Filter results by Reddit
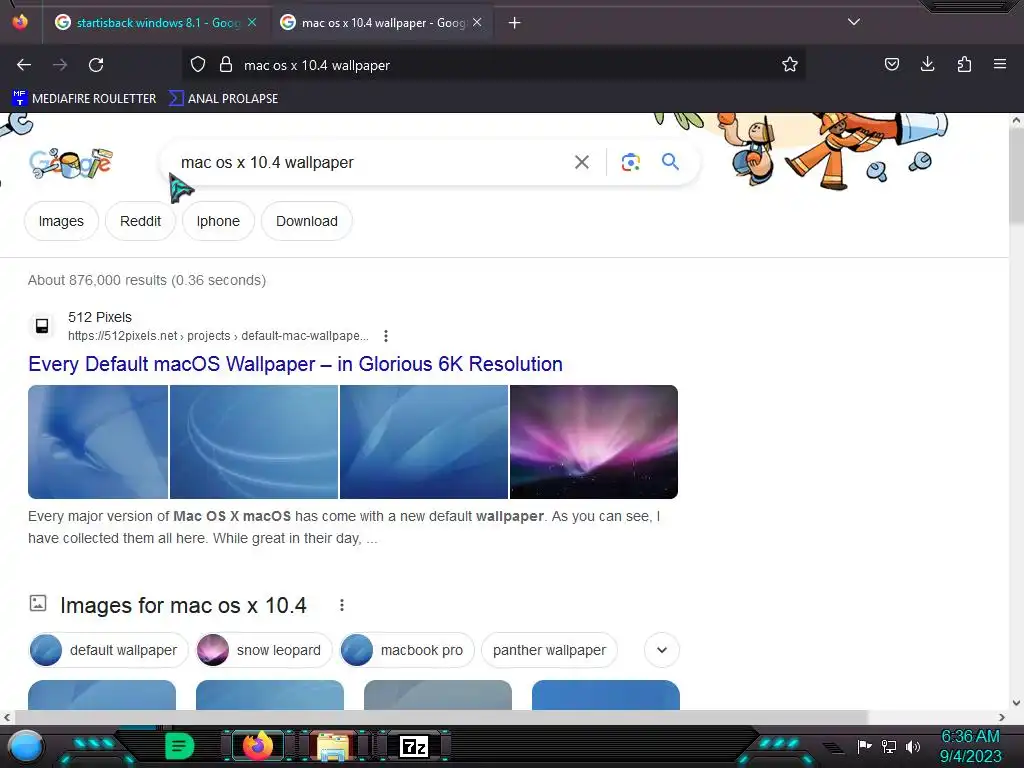 (140, 221)
